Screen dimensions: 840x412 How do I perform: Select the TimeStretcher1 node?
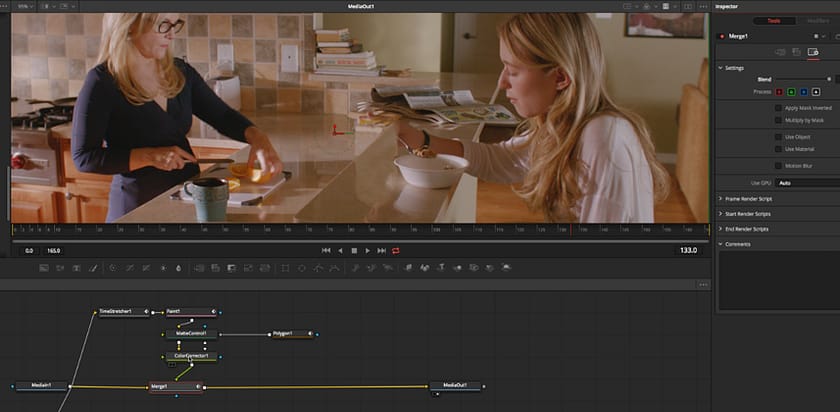coord(124,311)
